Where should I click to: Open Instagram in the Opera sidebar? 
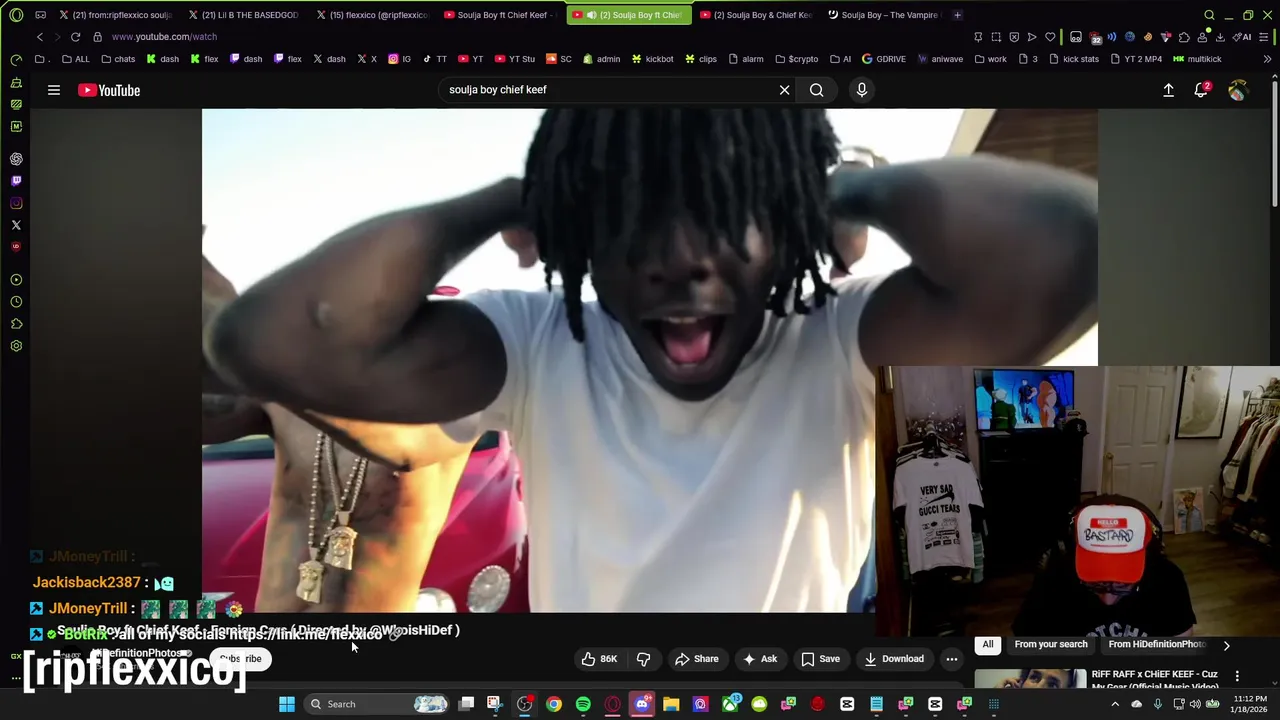pos(16,203)
